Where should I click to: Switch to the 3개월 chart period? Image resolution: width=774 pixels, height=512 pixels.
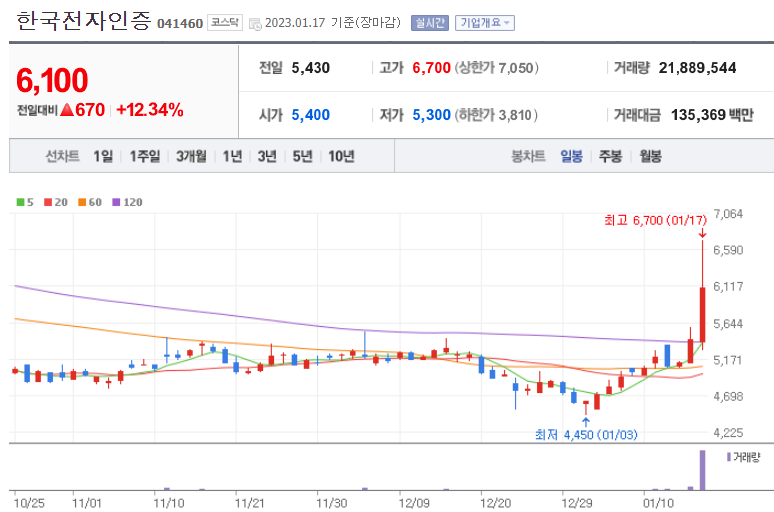191,157
